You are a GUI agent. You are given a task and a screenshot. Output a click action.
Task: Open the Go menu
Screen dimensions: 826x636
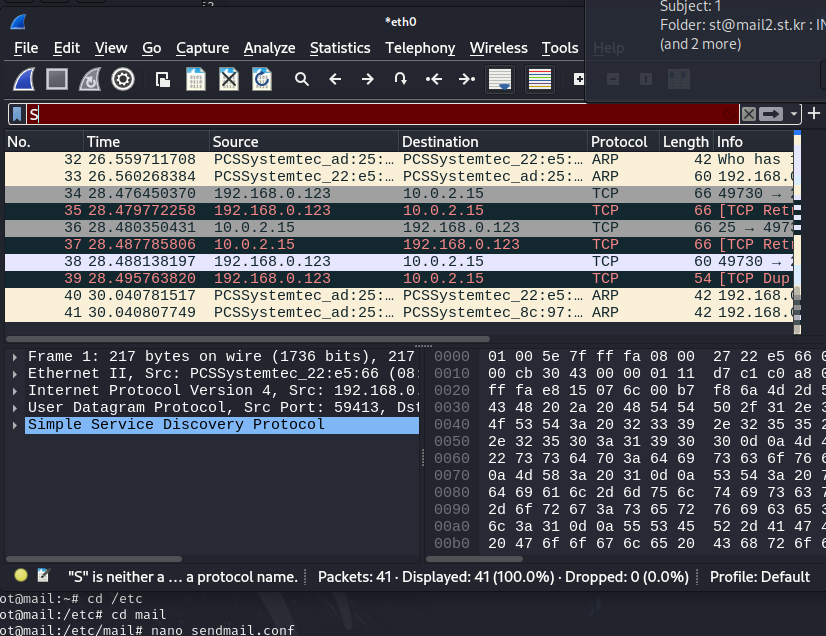click(x=151, y=48)
